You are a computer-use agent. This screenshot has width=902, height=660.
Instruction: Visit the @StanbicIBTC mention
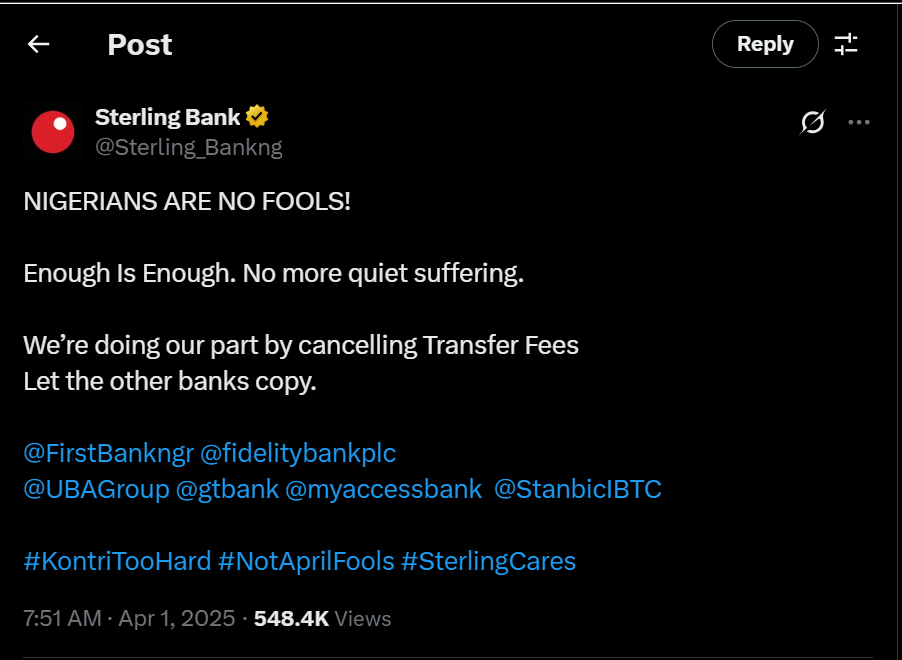[578, 490]
